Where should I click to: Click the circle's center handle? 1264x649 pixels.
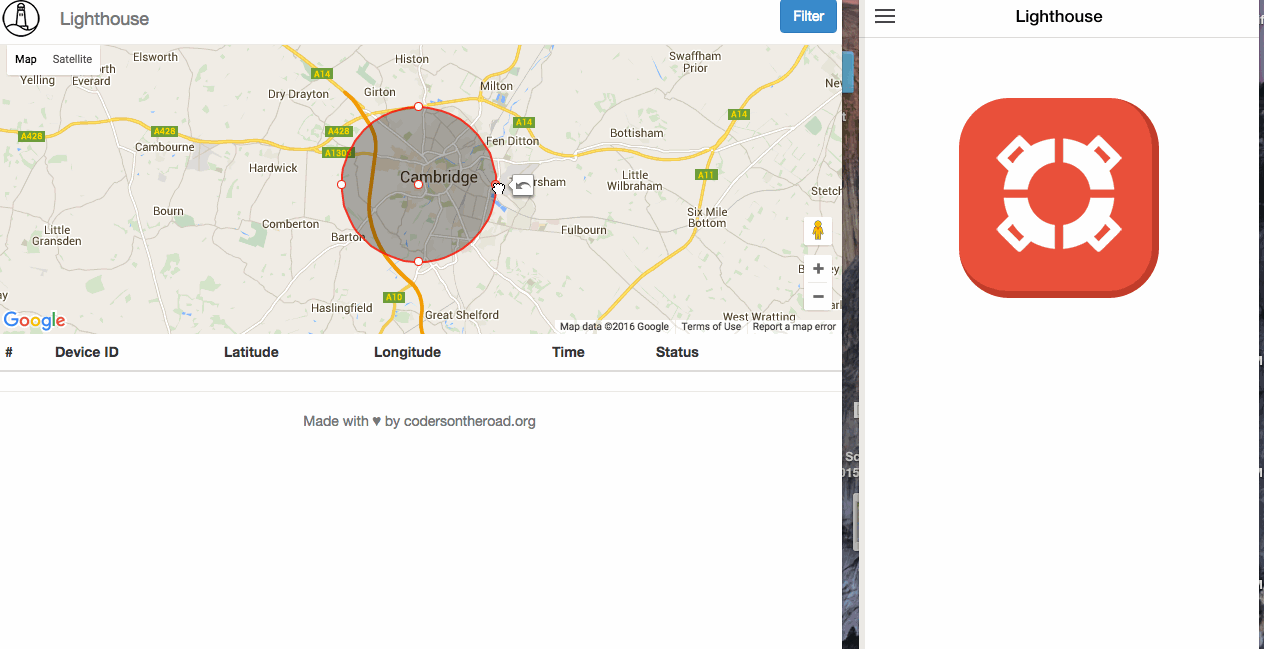pyautogui.click(x=418, y=184)
